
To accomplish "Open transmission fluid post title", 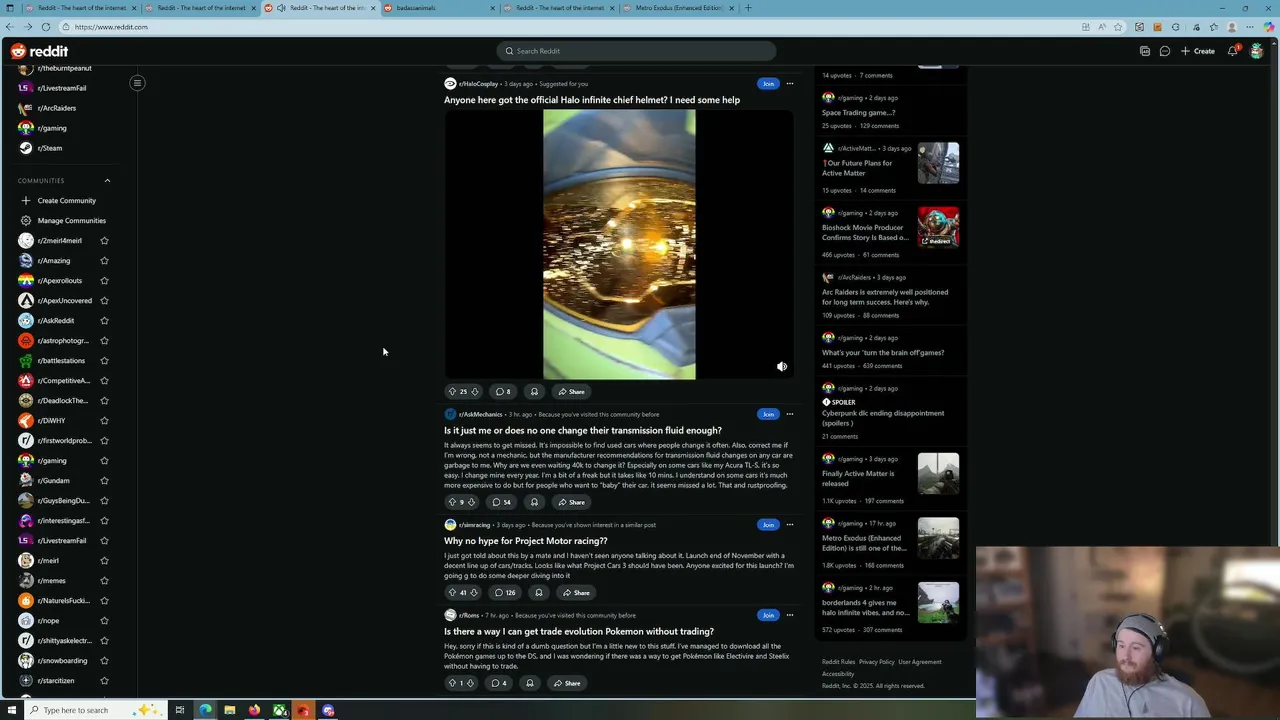I will click(x=583, y=431).
